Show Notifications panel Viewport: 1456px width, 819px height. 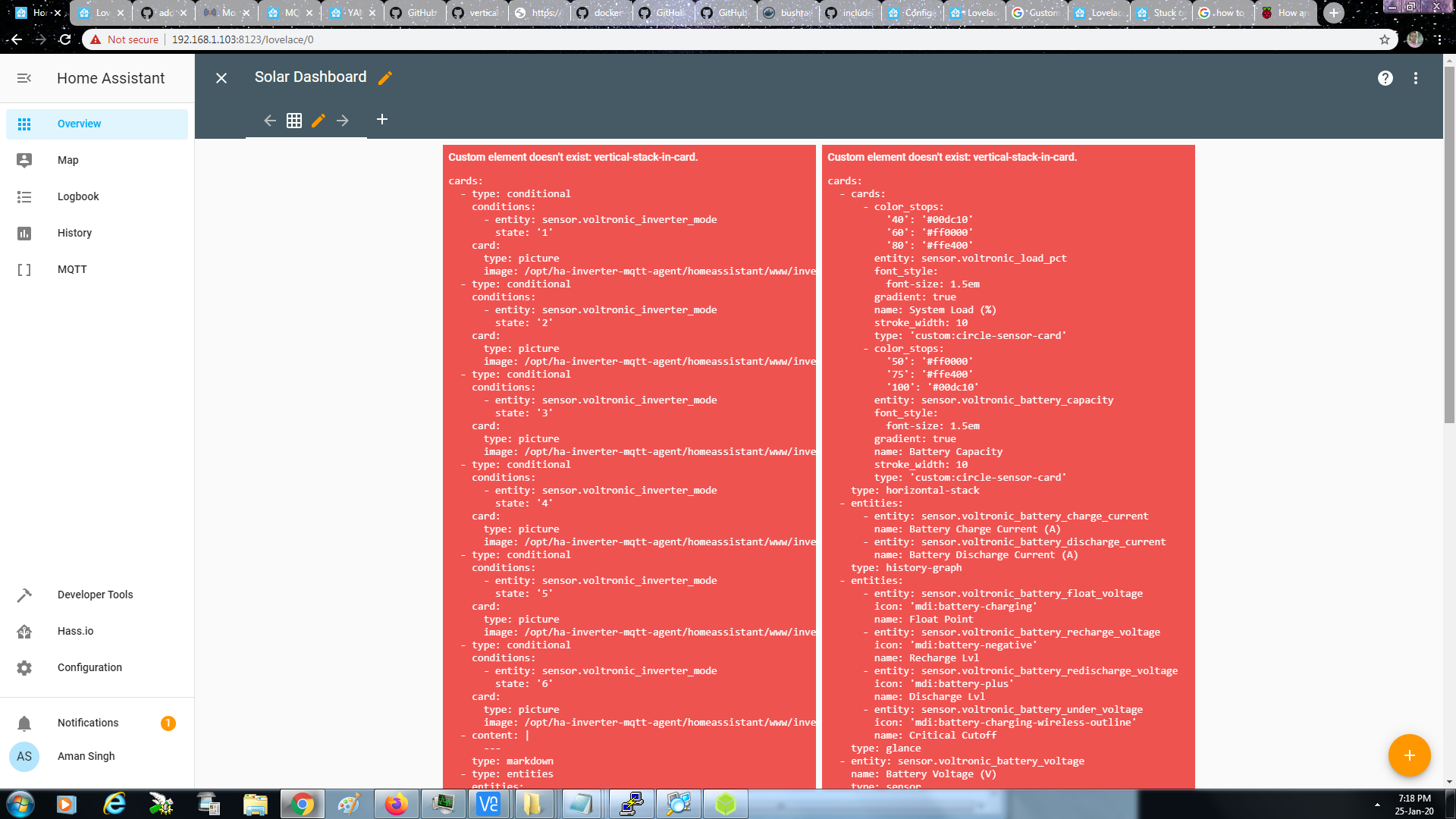(x=88, y=723)
